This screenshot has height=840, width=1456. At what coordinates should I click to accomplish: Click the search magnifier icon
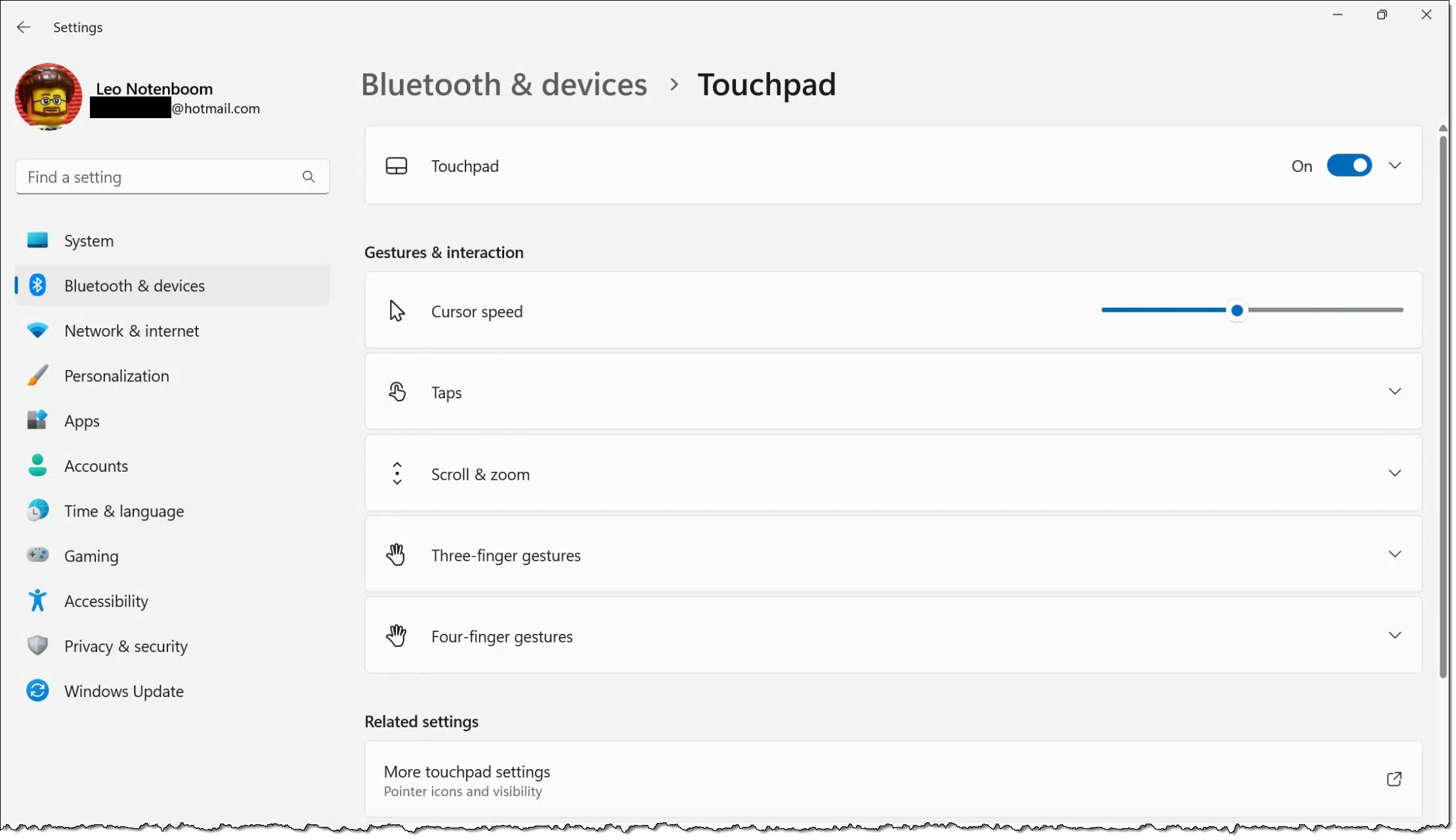pyautogui.click(x=309, y=177)
